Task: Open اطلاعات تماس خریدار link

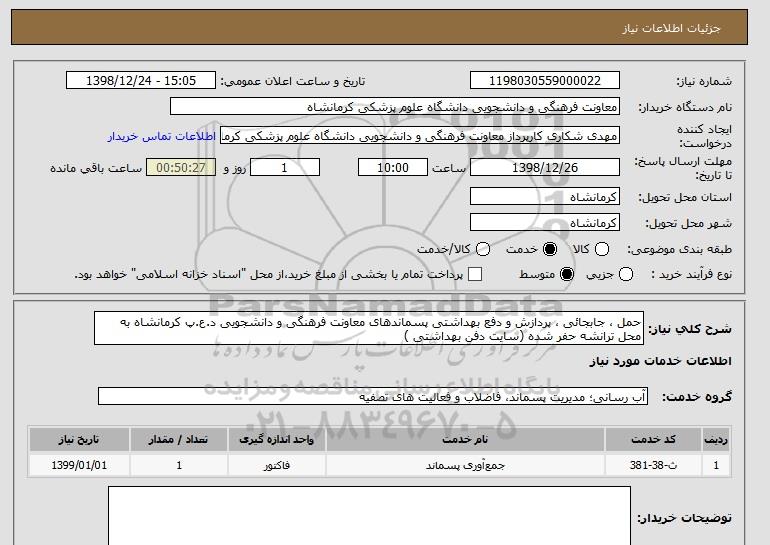Action: [x=162, y=136]
